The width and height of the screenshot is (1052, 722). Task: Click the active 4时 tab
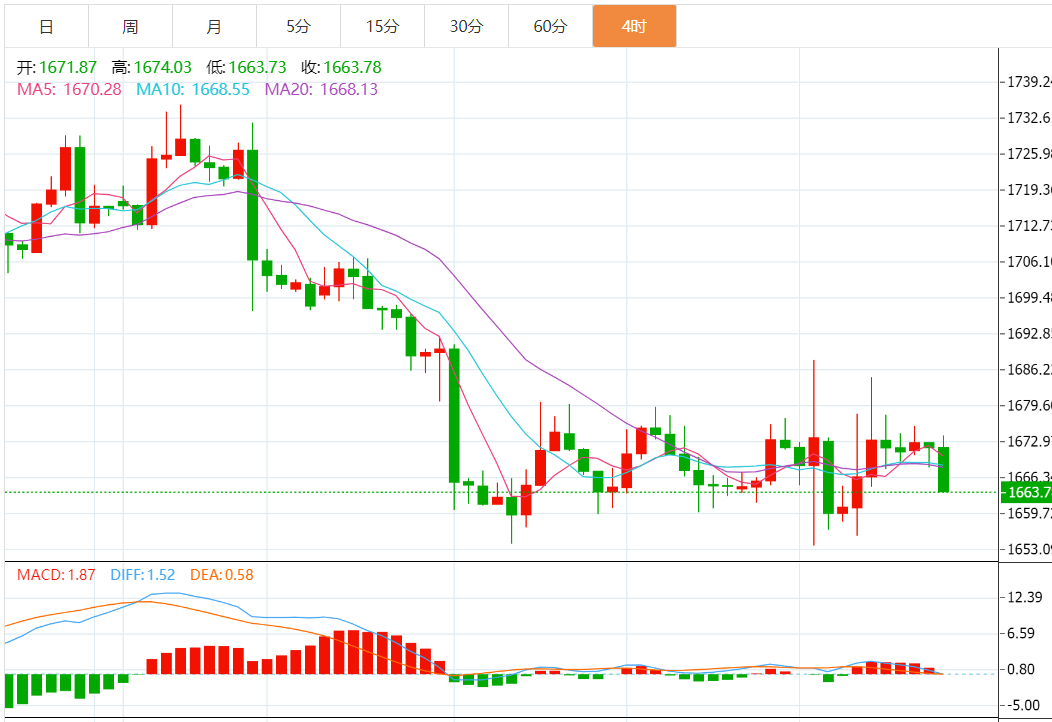(x=634, y=26)
